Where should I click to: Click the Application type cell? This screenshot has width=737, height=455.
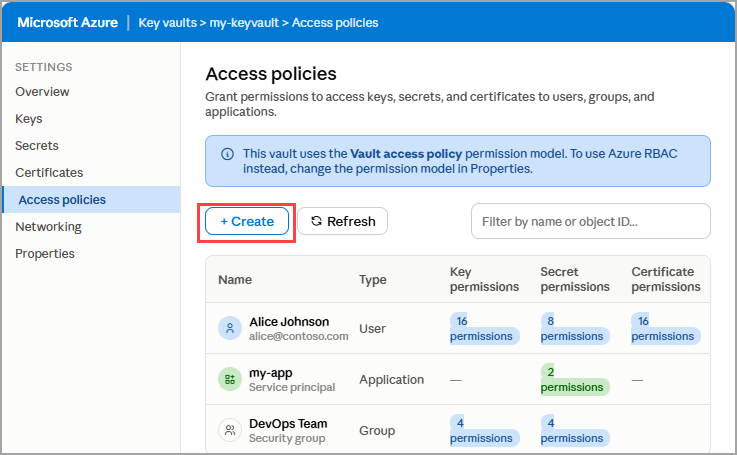tap(392, 379)
